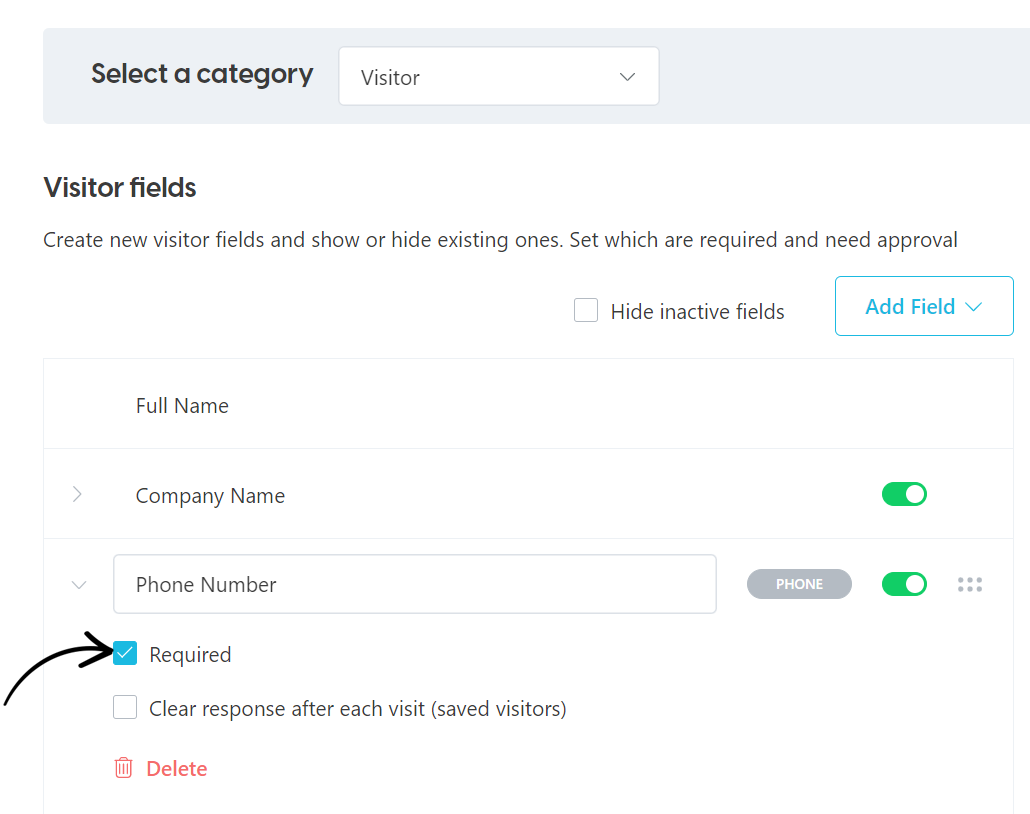The height and width of the screenshot is (814, 1030).
Task: Enable Clear response after each visit
Action: point(125,707)
